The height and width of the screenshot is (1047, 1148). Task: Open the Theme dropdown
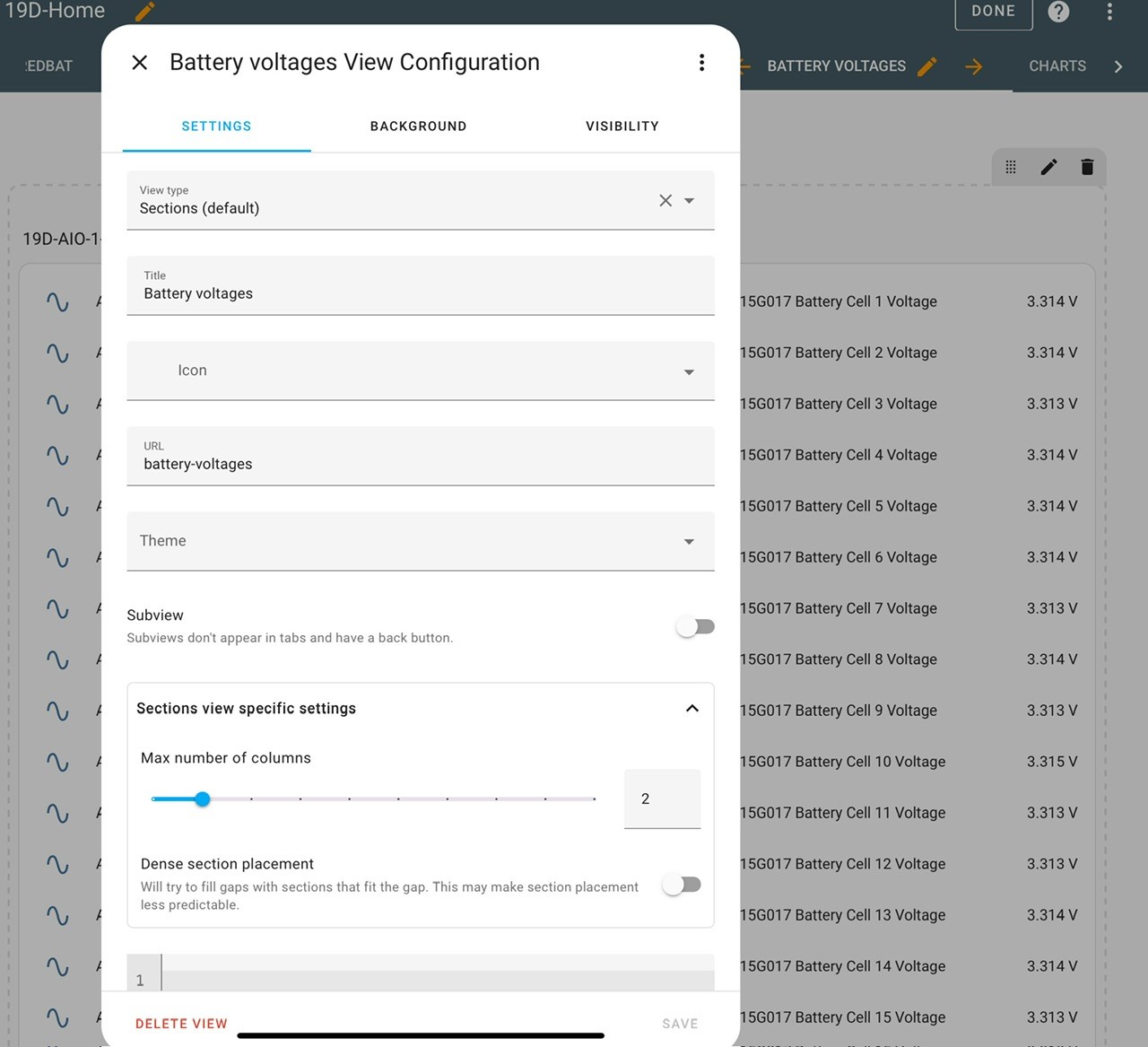point(689,541)
